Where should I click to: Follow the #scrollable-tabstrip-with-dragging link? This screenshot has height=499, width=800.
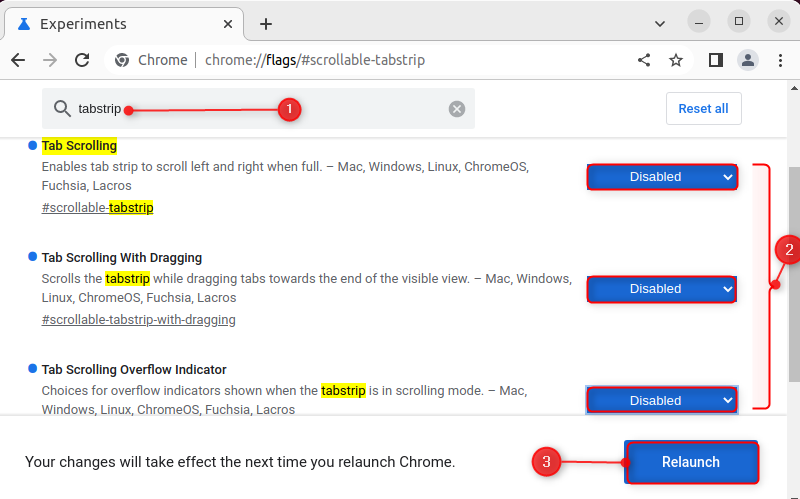pyautogui.click(x=139, y=320)
